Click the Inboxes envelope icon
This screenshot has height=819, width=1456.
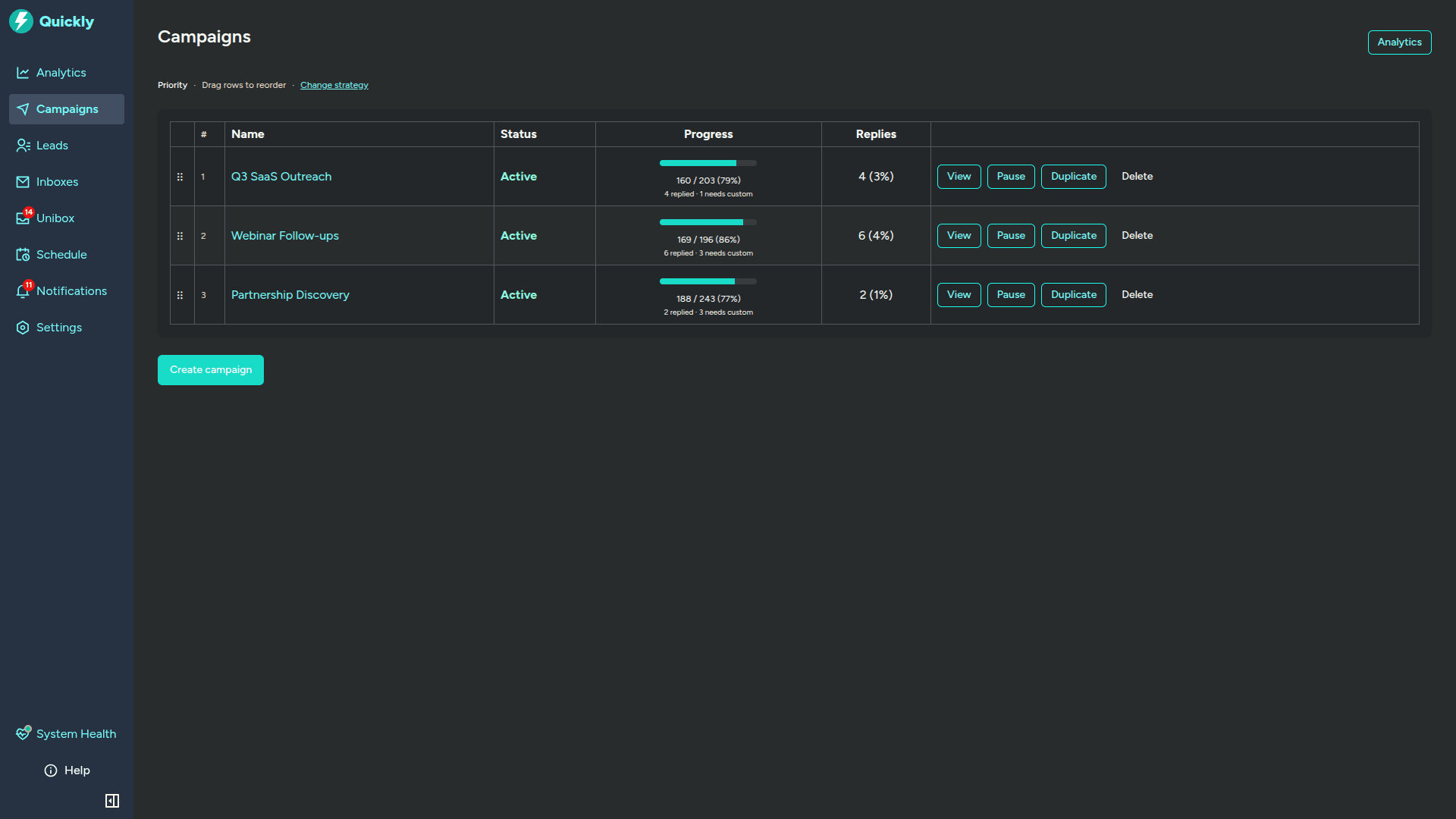23,182
